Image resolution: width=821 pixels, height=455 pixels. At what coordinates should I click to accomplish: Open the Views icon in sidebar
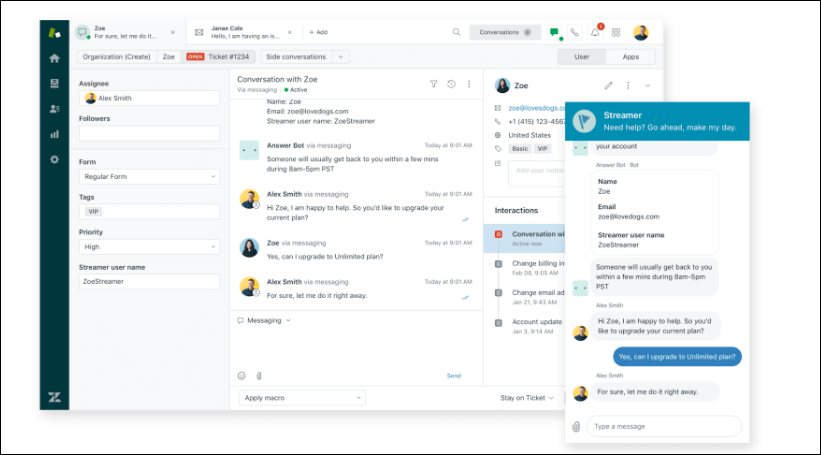click(54, 84)
